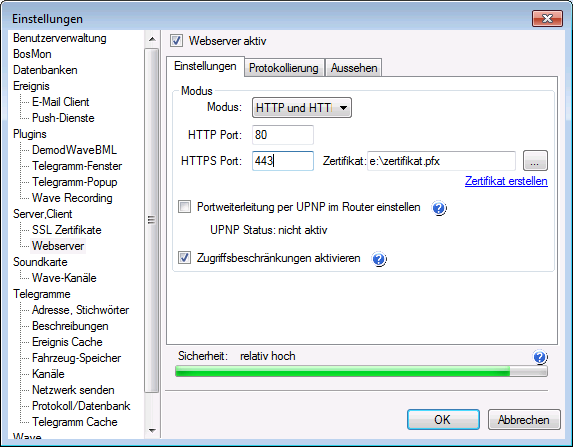Select Soundkarte in the tree

[40, 262]
